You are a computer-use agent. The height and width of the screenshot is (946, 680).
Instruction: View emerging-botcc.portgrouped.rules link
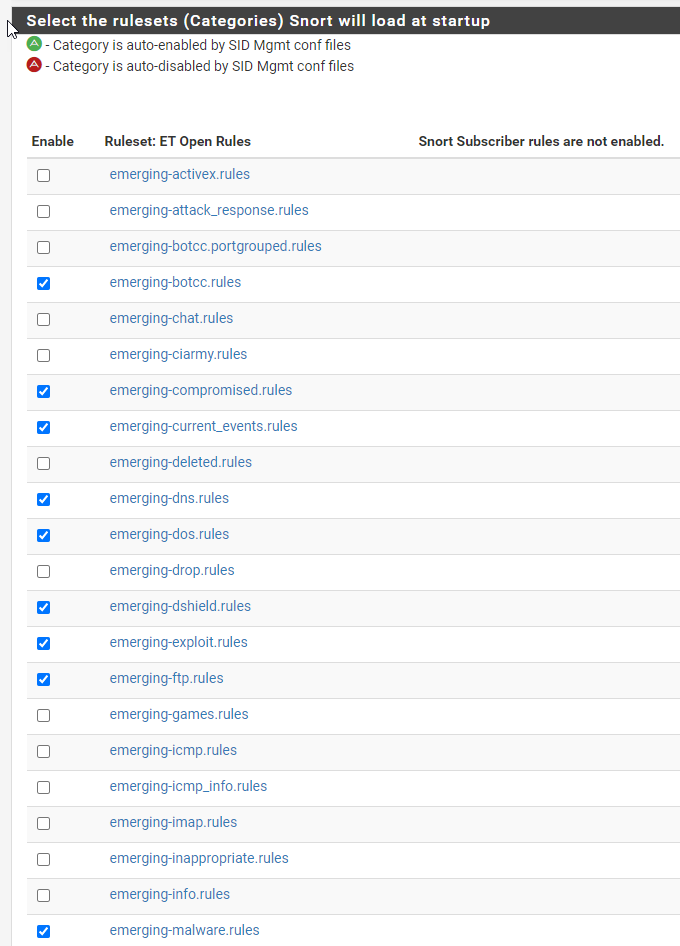pos(215,246)
